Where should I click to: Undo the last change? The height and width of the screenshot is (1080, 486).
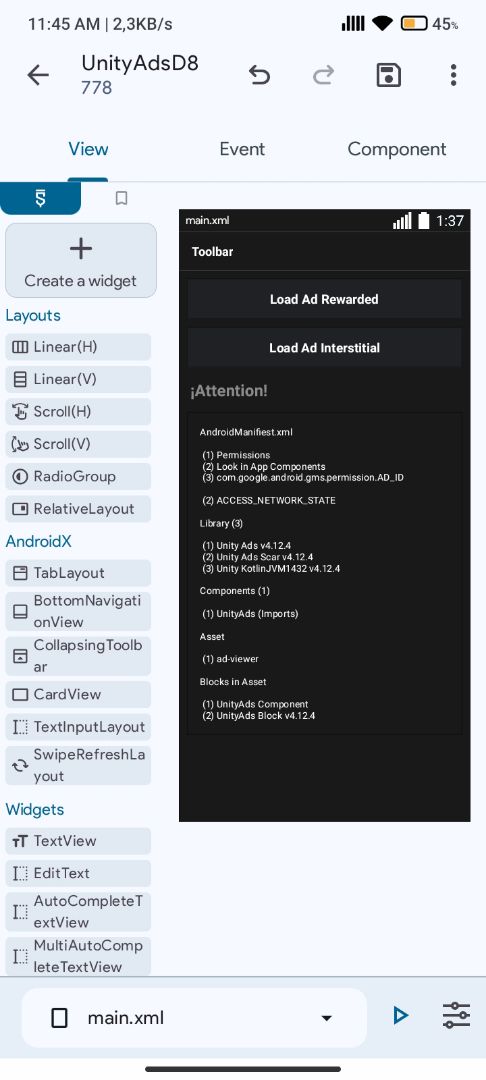coord(260,74)
